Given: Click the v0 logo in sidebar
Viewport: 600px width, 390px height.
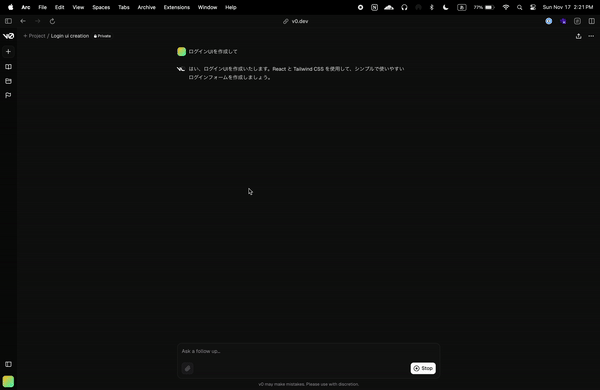Looking at the screenshot, I should point(8,36).
